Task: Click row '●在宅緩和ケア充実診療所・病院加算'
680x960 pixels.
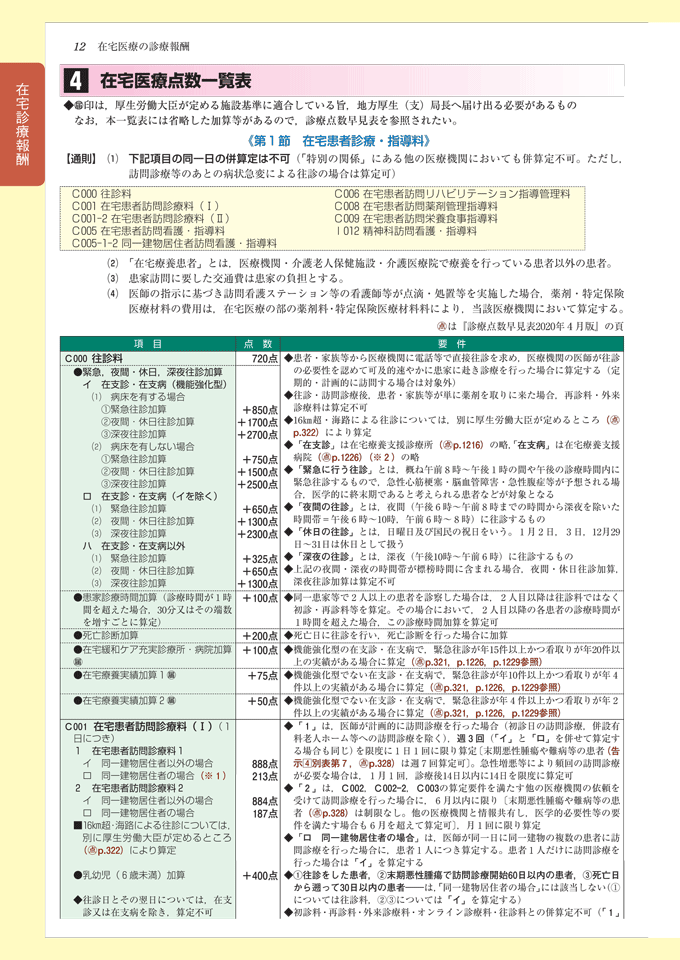Action: (153, 654)
